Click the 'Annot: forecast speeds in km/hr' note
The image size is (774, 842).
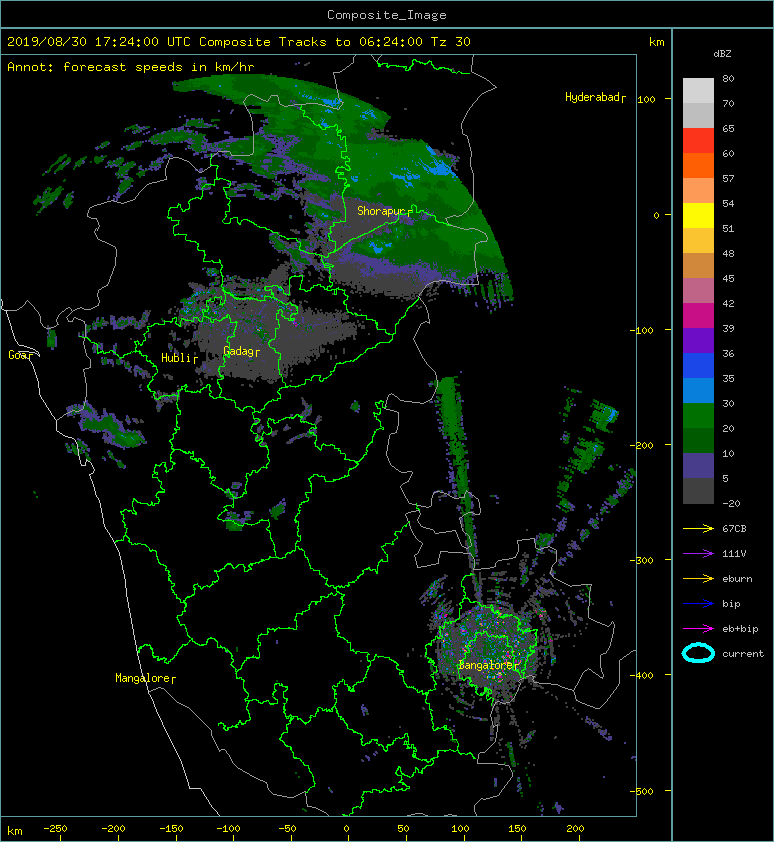click(x=131, y=67)
